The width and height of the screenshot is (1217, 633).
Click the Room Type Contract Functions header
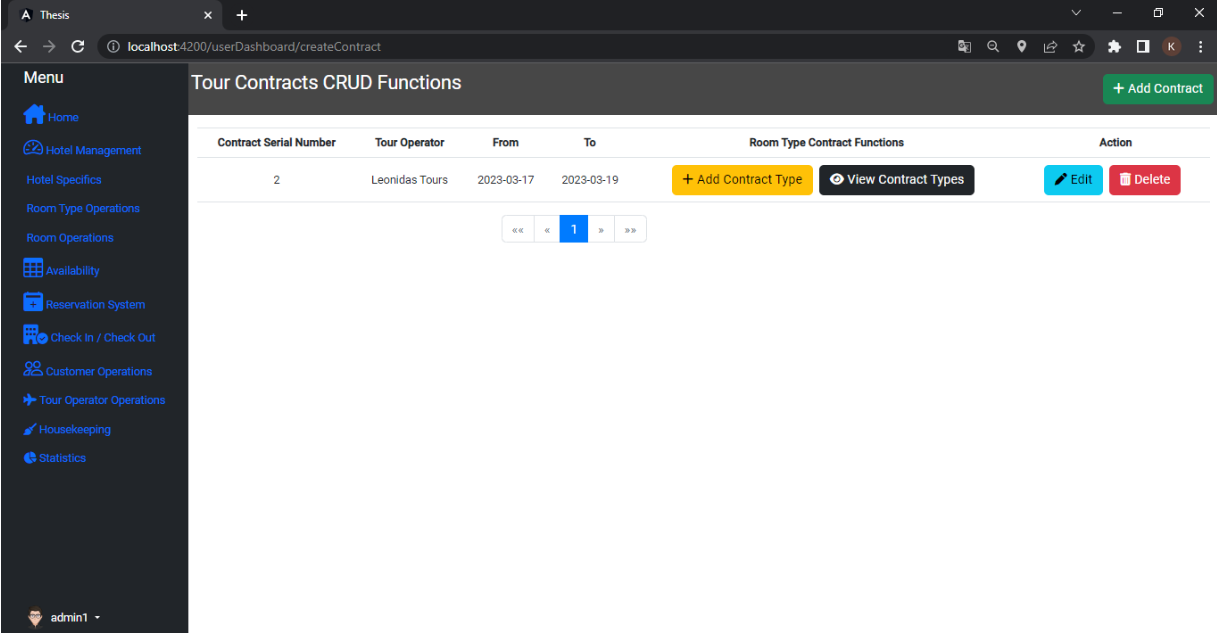point(826,143)
